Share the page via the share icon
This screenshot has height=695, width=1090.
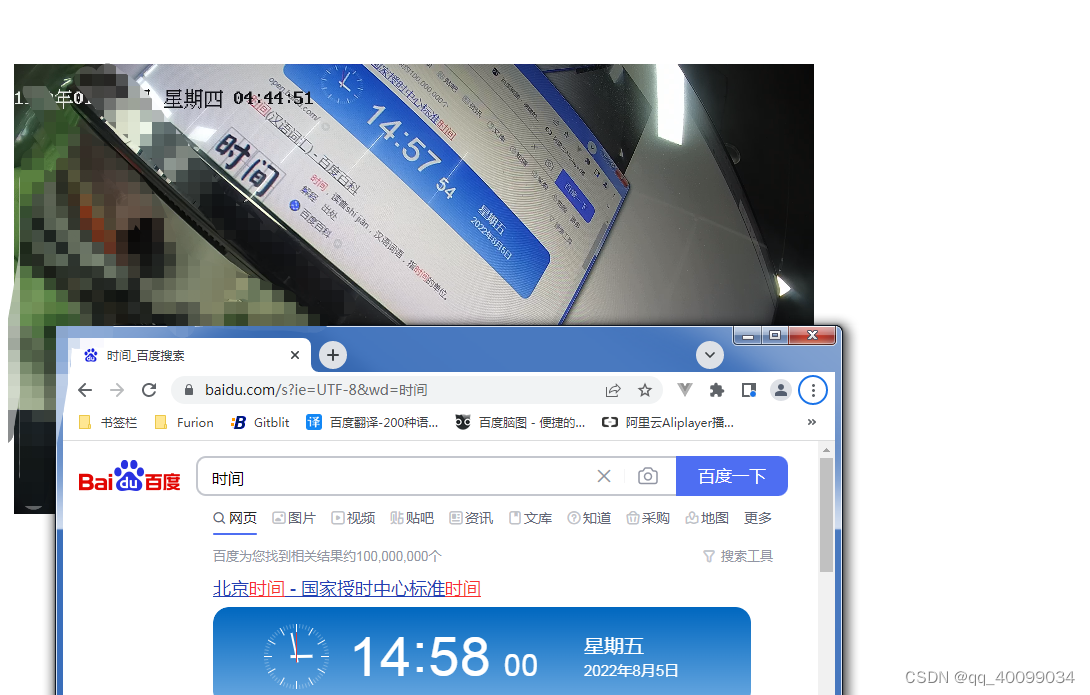tap(612, 390)
